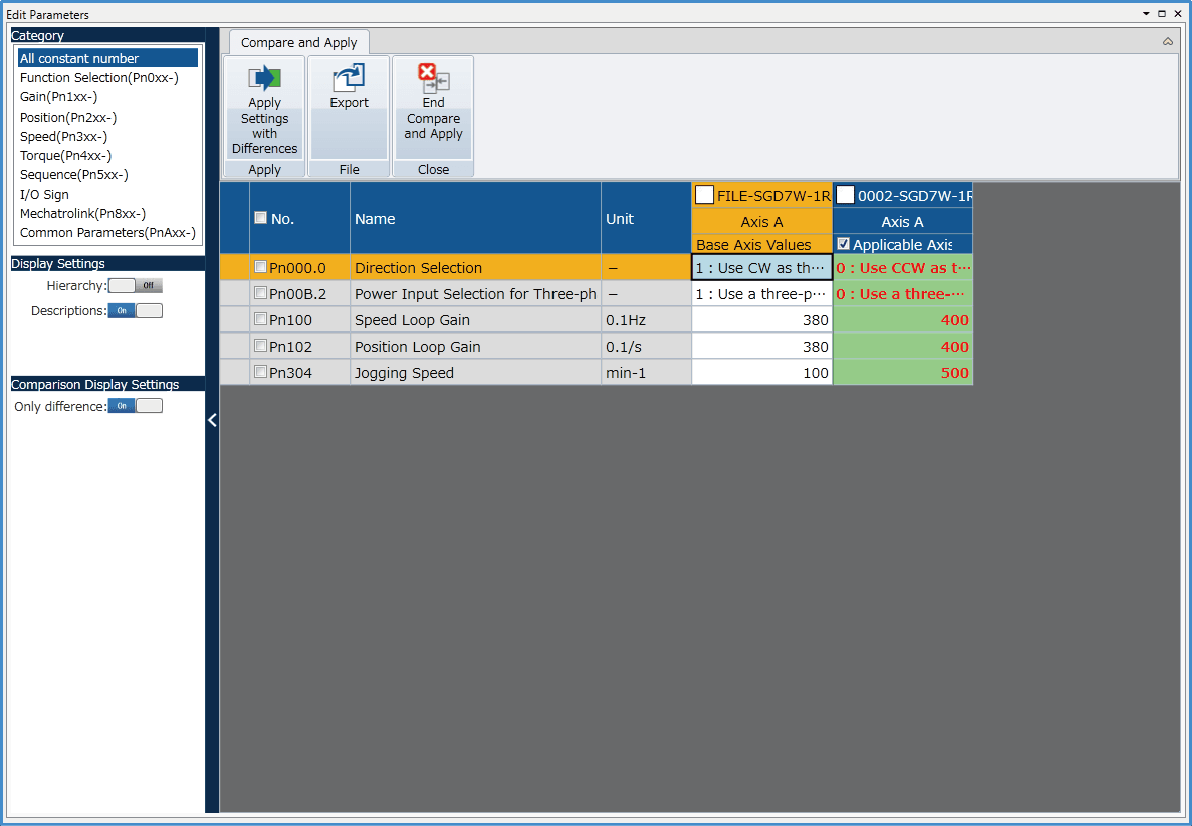
Task: Select the Mechatrolink(Pn8xx-) category
Action: click(x=83, y=213)
